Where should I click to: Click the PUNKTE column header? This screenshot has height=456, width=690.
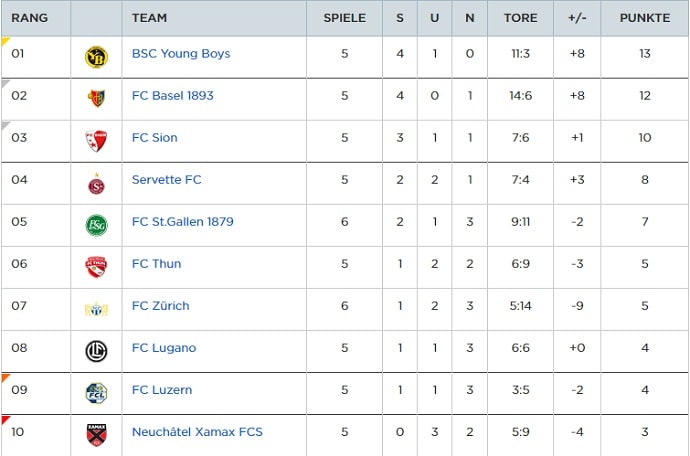644,18
